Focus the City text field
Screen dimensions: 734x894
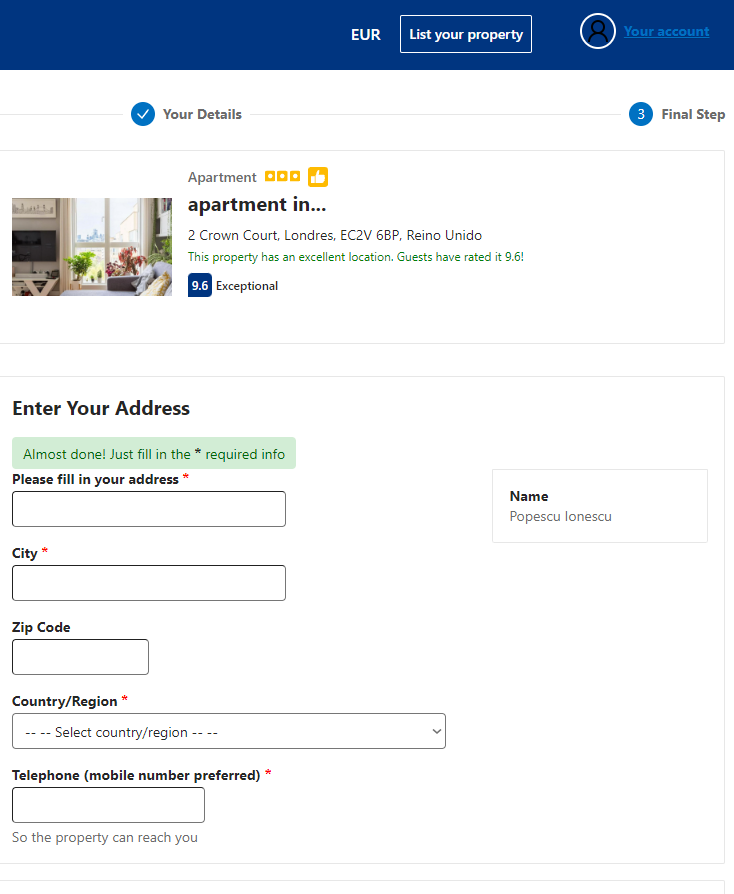pyautogui.click(x=149, y=583)
